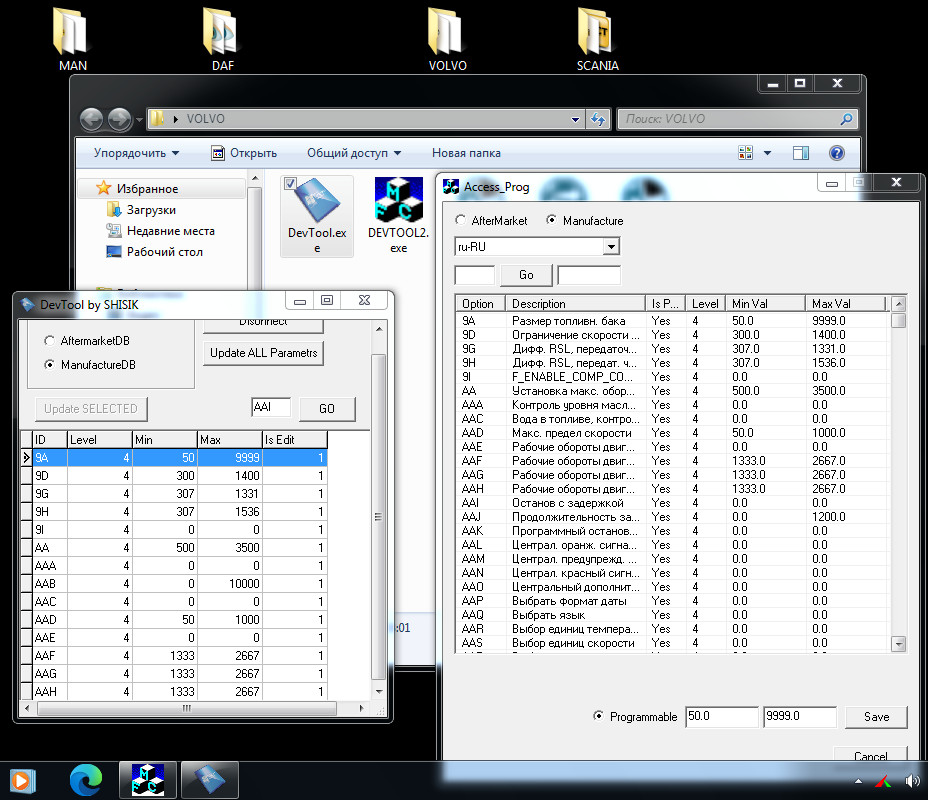Click the DevTool horizontal scrollbar
928x800 pixels.
(x=186, y=708)
